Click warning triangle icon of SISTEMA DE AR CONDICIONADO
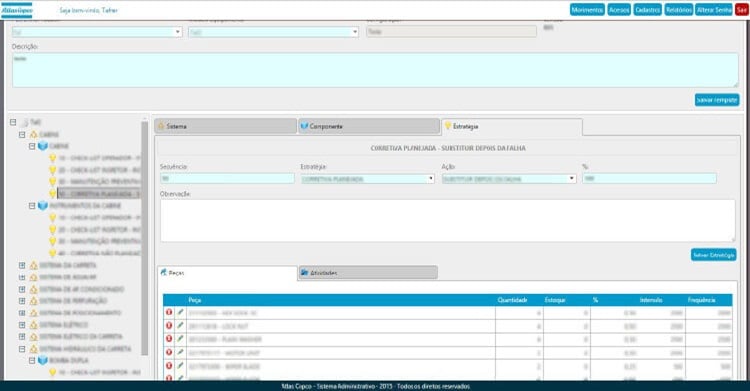Screen dimensions: 750x391 (x=33, y=289)
